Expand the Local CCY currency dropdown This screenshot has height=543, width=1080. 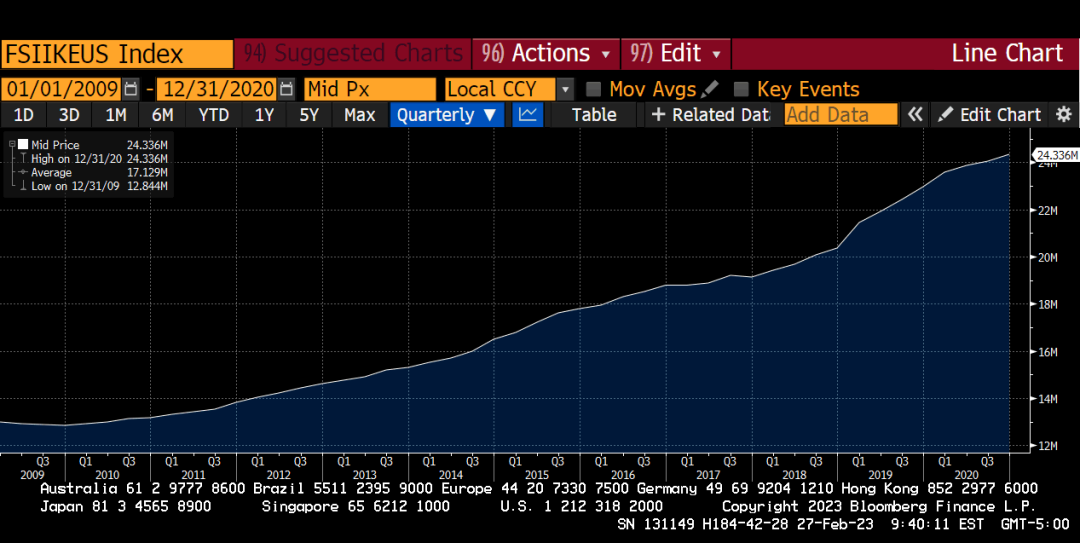[565, 89]
